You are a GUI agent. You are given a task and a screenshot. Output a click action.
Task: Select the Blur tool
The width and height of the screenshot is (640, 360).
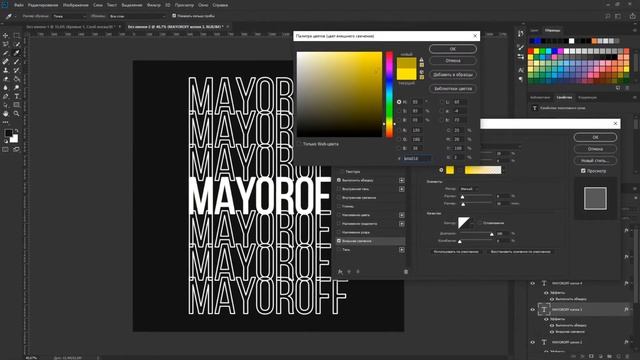tap(5, 87)
